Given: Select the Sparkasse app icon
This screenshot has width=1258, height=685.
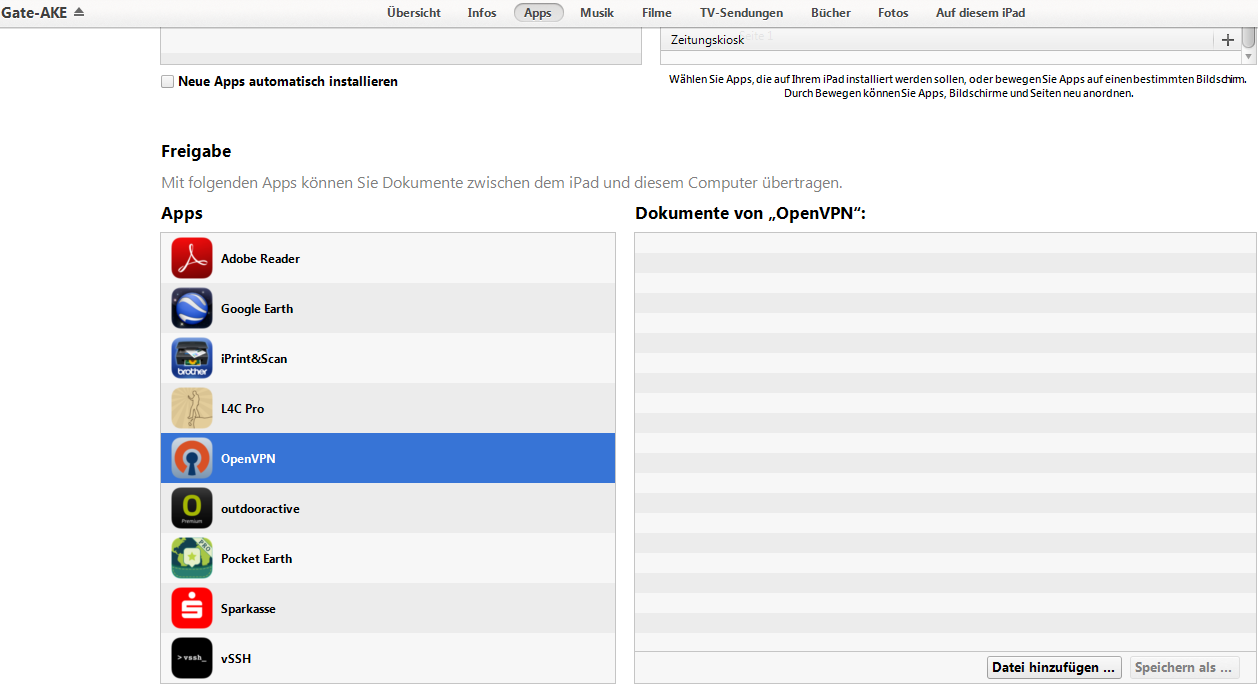Looking at the screenshot, I should (191, 608).
